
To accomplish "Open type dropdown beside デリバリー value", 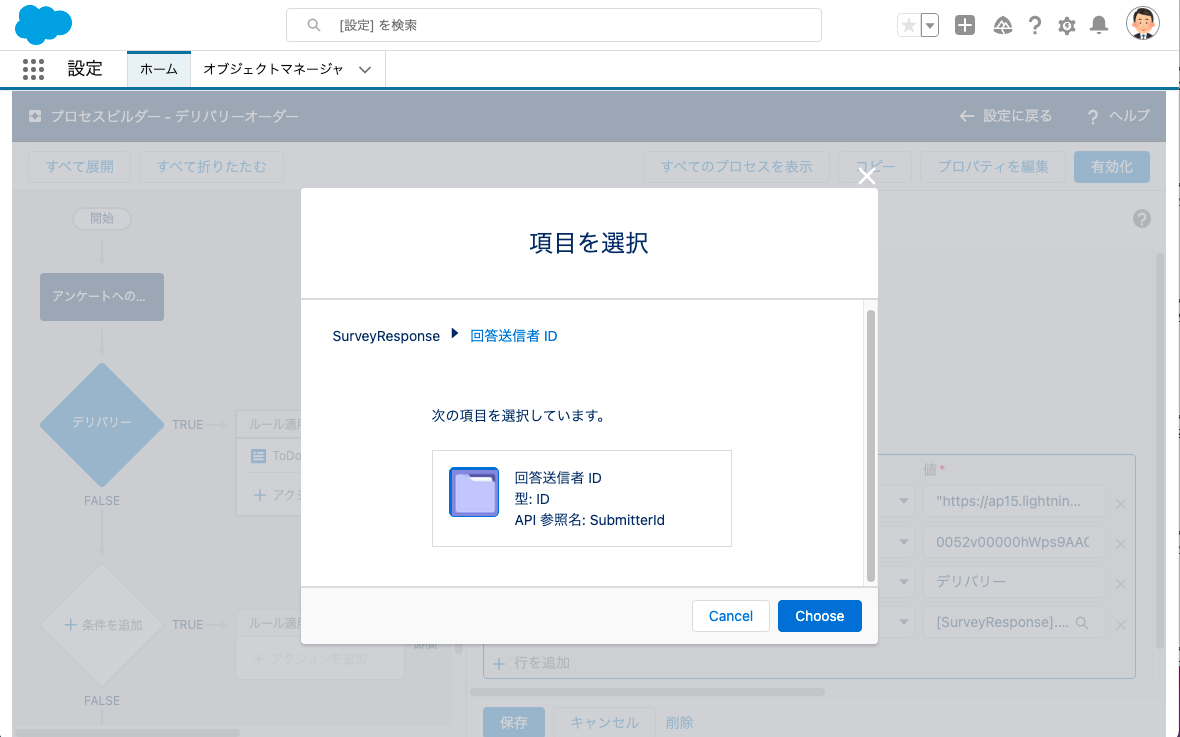I will tap(903, 582).
